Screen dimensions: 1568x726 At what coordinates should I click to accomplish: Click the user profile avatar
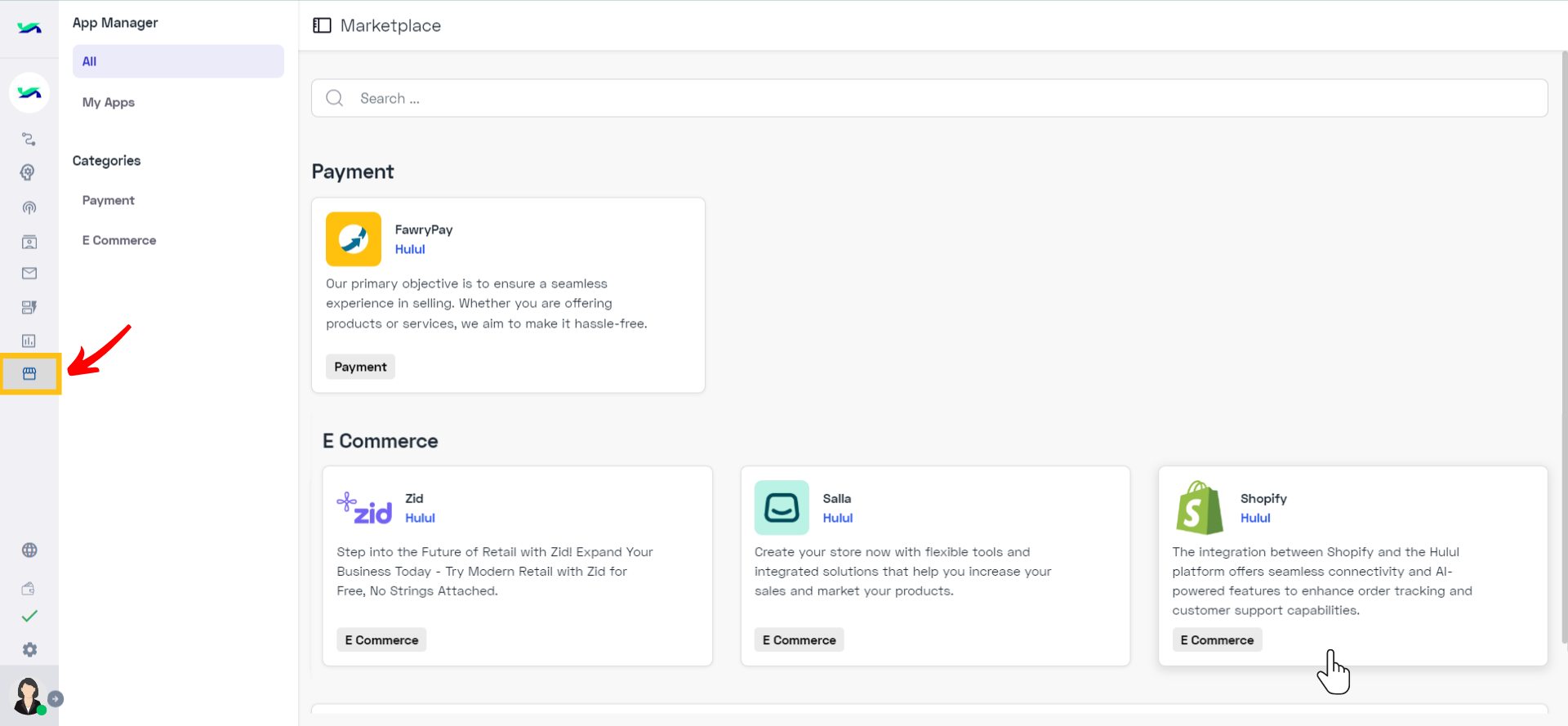tap(29, 696)
